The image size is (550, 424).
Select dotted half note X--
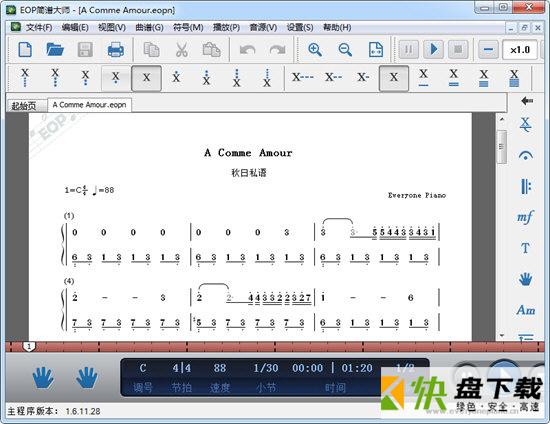coord(333,77)
